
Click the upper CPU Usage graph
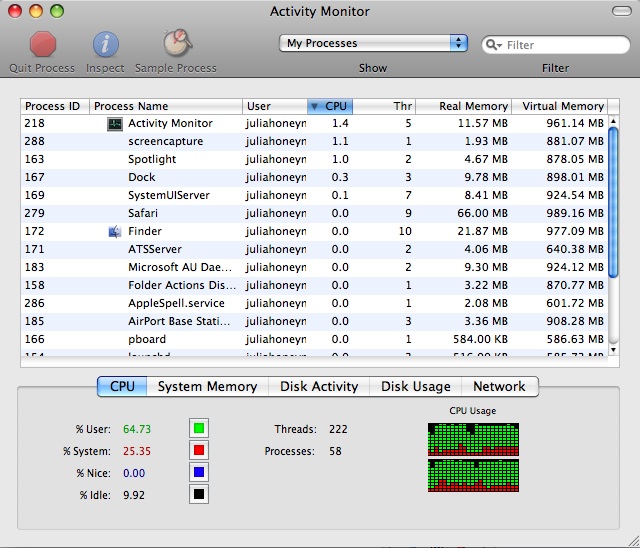(473, 439)
